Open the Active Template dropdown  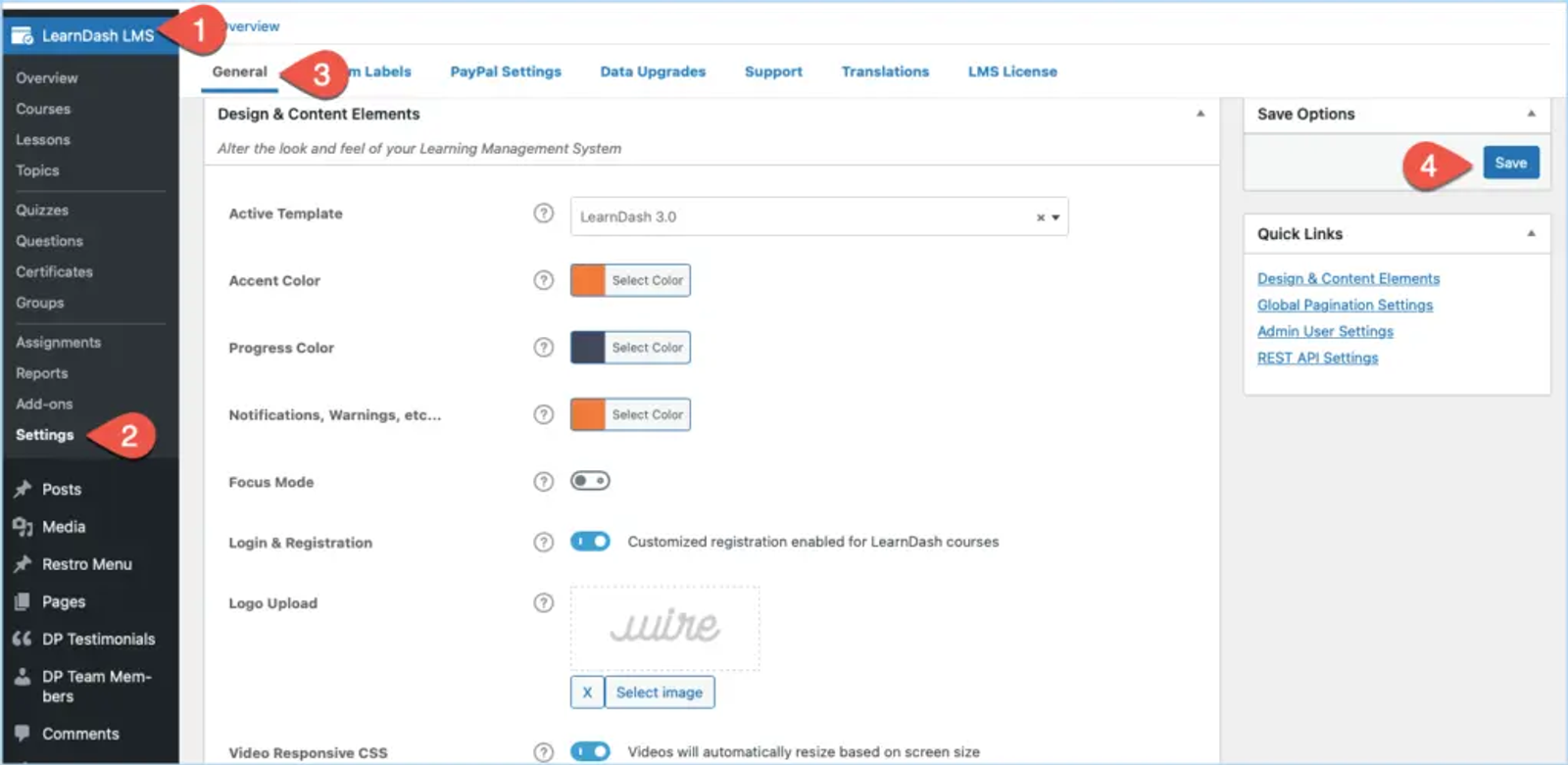[x=819, y=216]
